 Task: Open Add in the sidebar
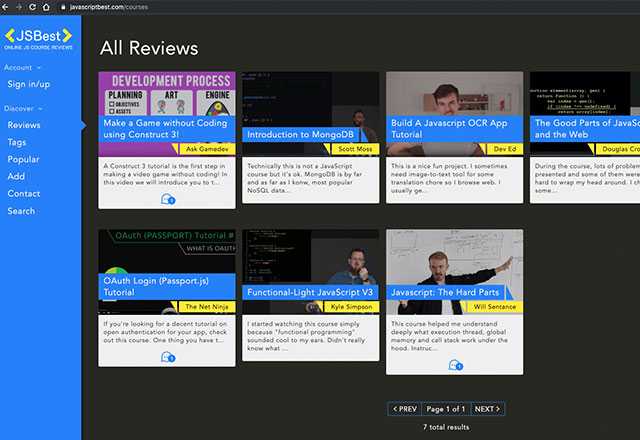[16, 176]
